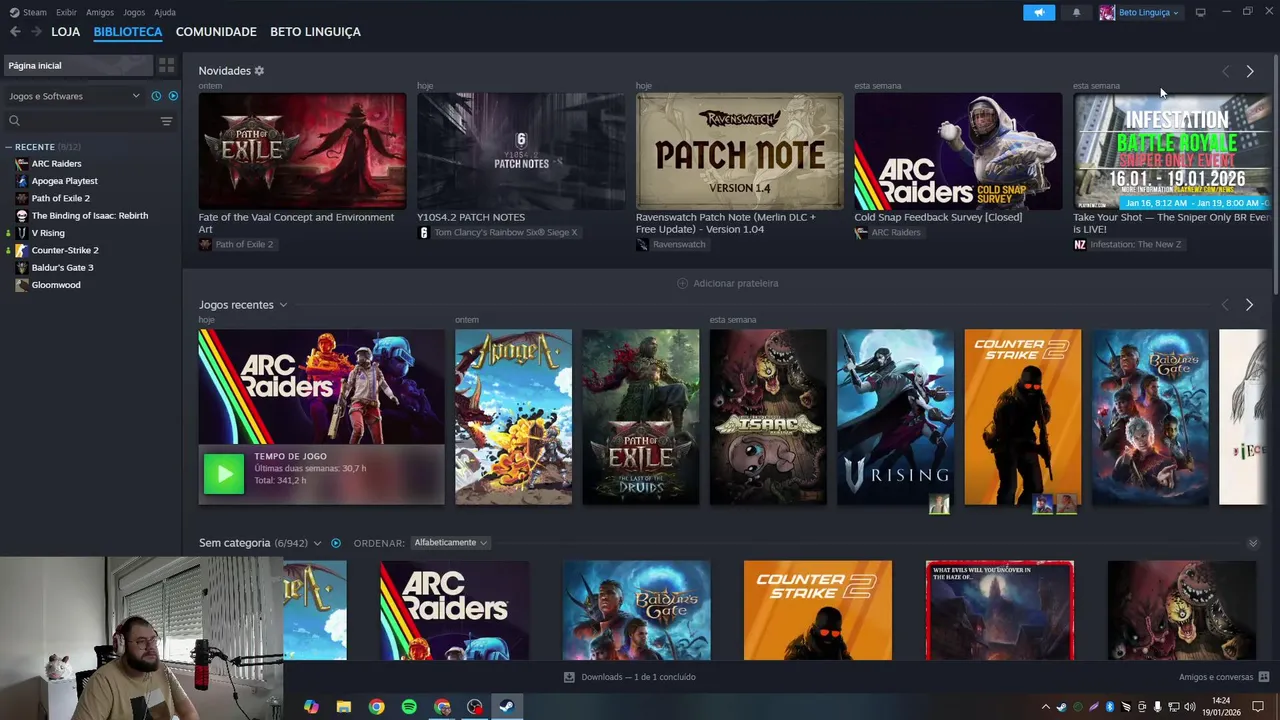Open Windows notification center icon

pos(1258,707)
